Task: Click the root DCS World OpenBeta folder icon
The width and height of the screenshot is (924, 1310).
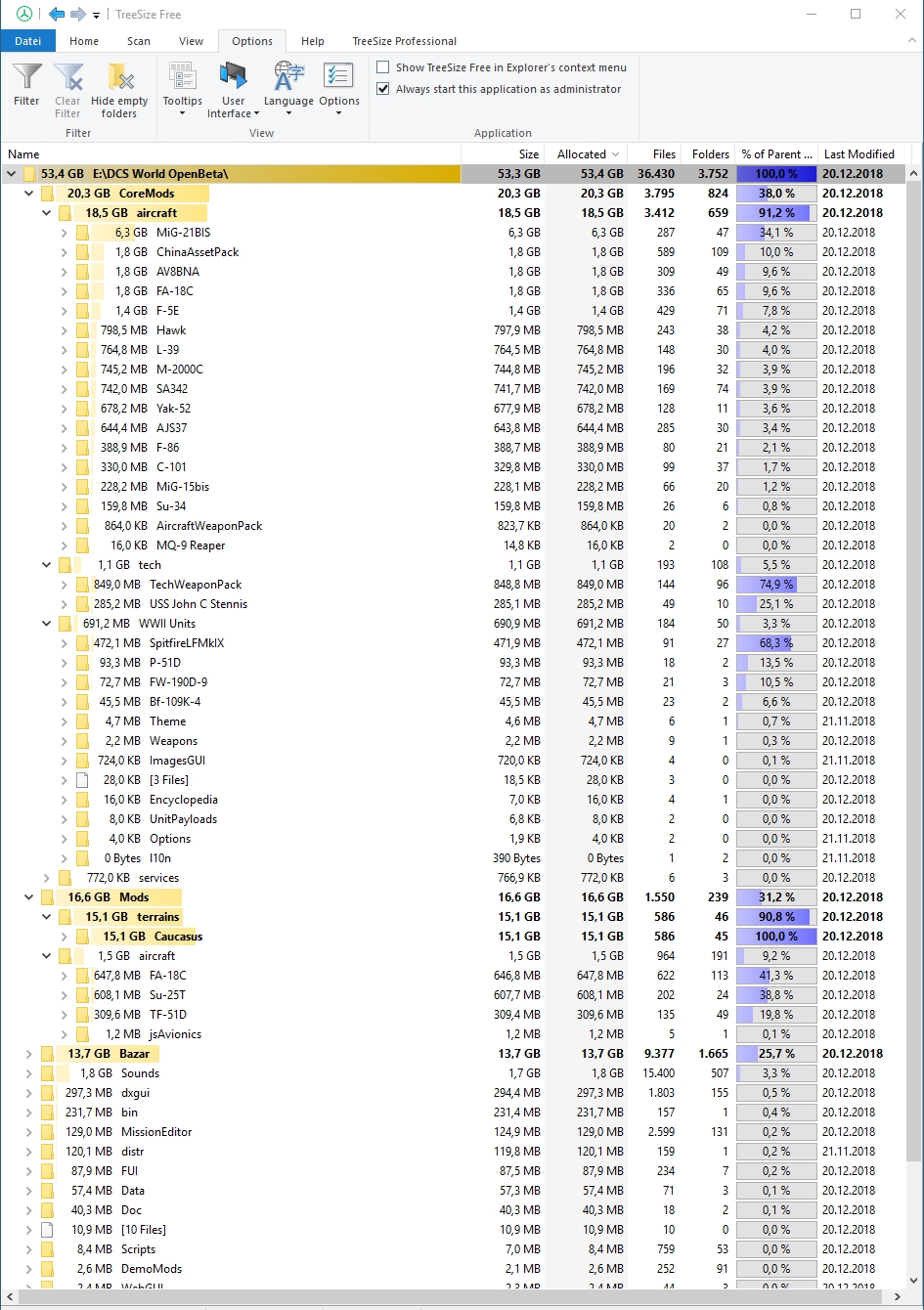Action: pos(29,174)
